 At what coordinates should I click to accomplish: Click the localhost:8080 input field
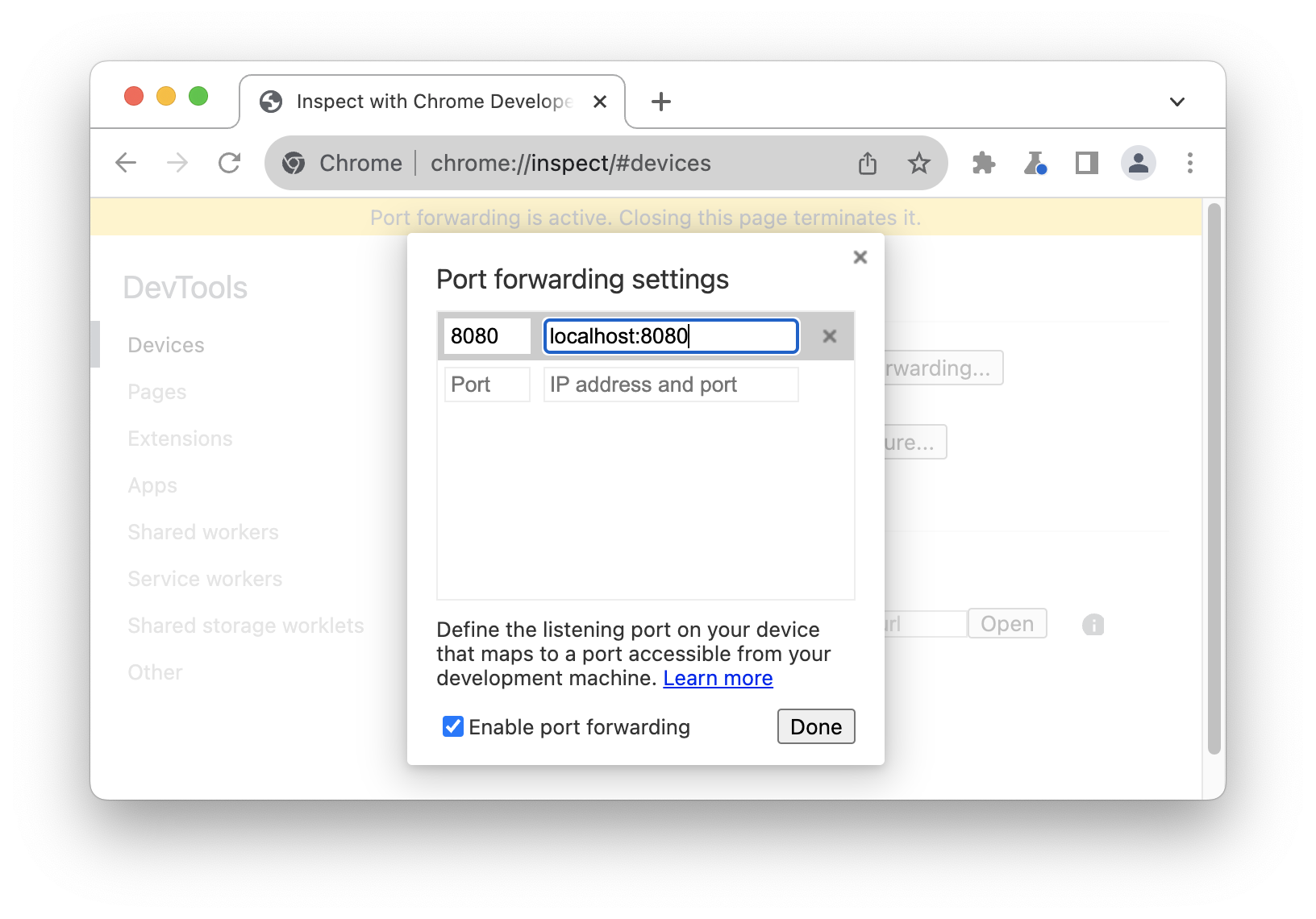(x=670, y=336)
